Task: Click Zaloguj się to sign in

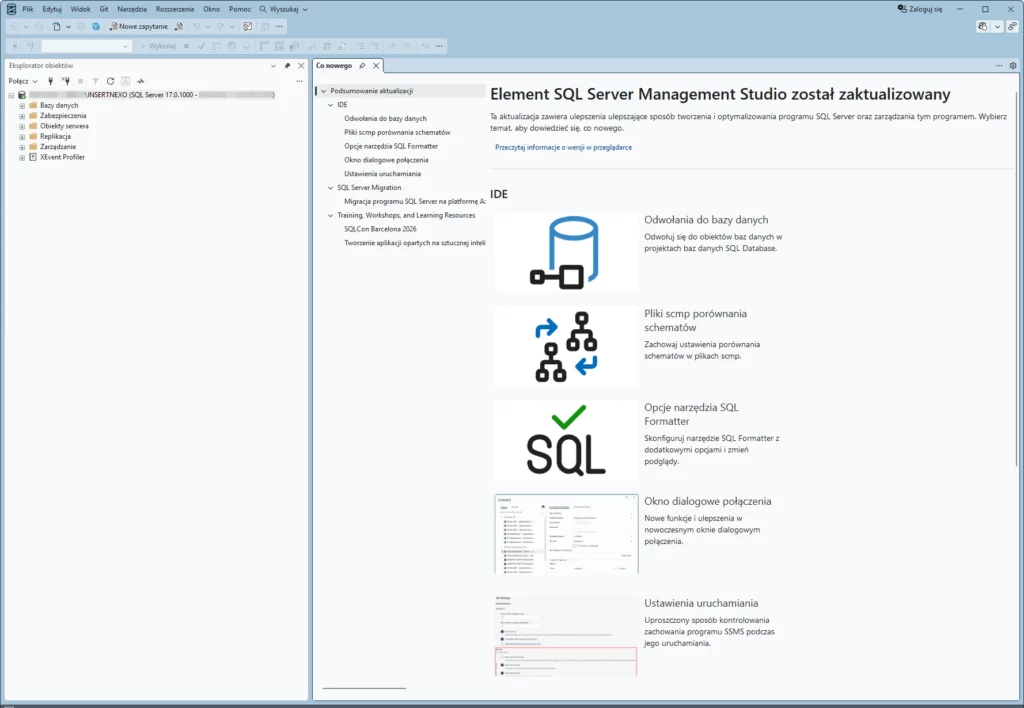Action: (920, 9)
